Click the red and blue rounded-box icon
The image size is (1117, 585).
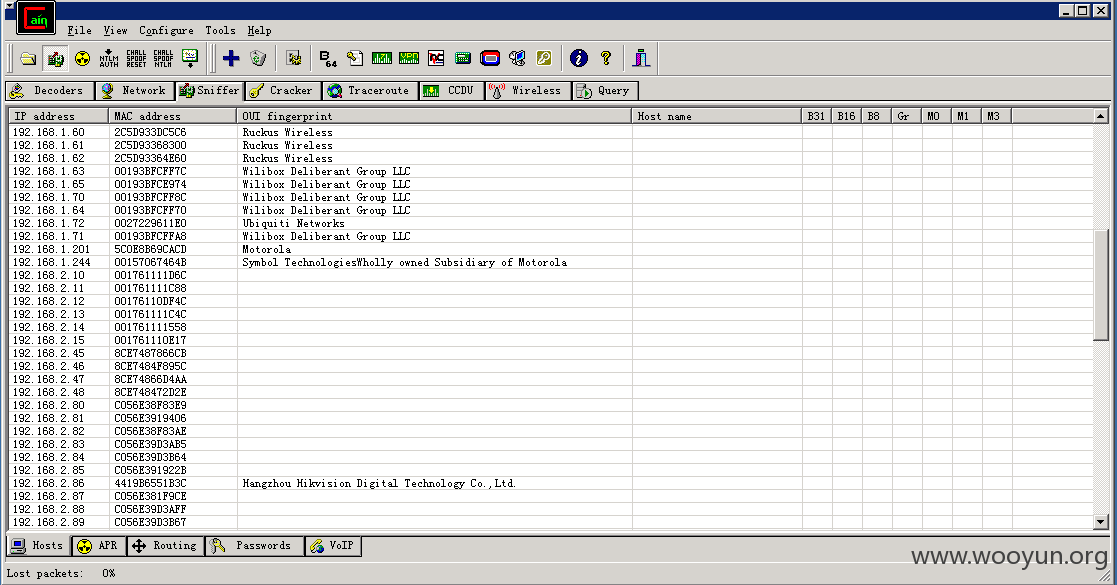click(490, 58)
